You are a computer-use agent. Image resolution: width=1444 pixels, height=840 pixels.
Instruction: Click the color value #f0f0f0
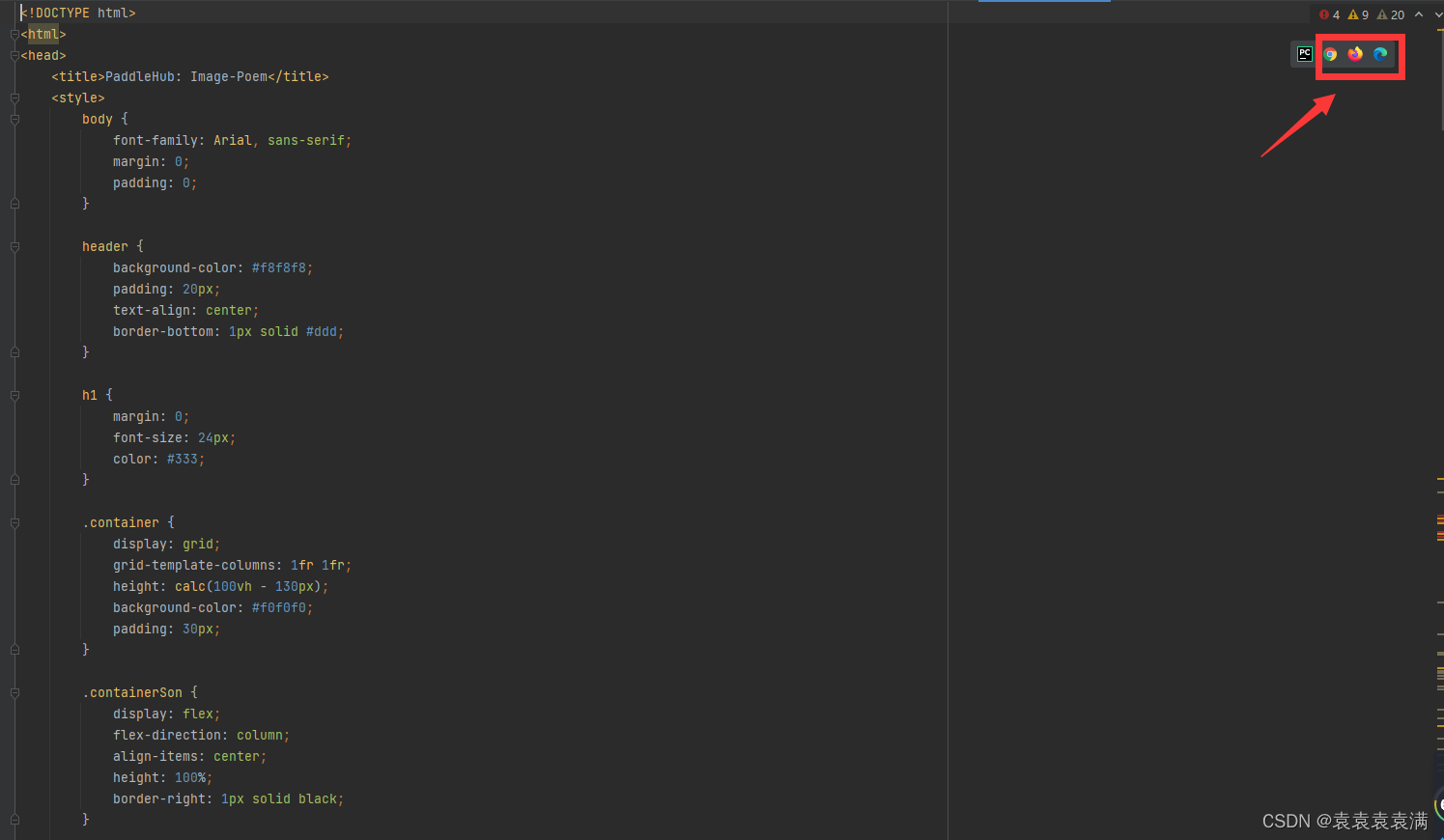[279, 608]
